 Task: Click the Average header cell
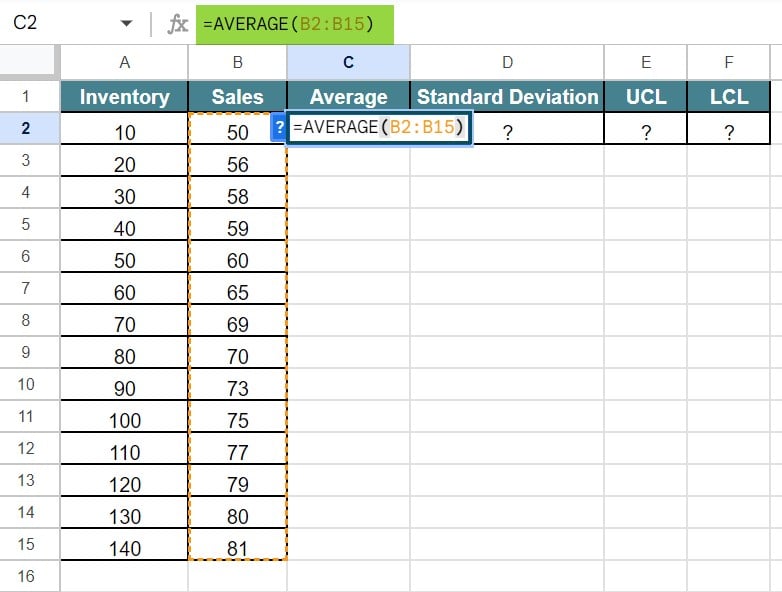[x=349, y=97]
